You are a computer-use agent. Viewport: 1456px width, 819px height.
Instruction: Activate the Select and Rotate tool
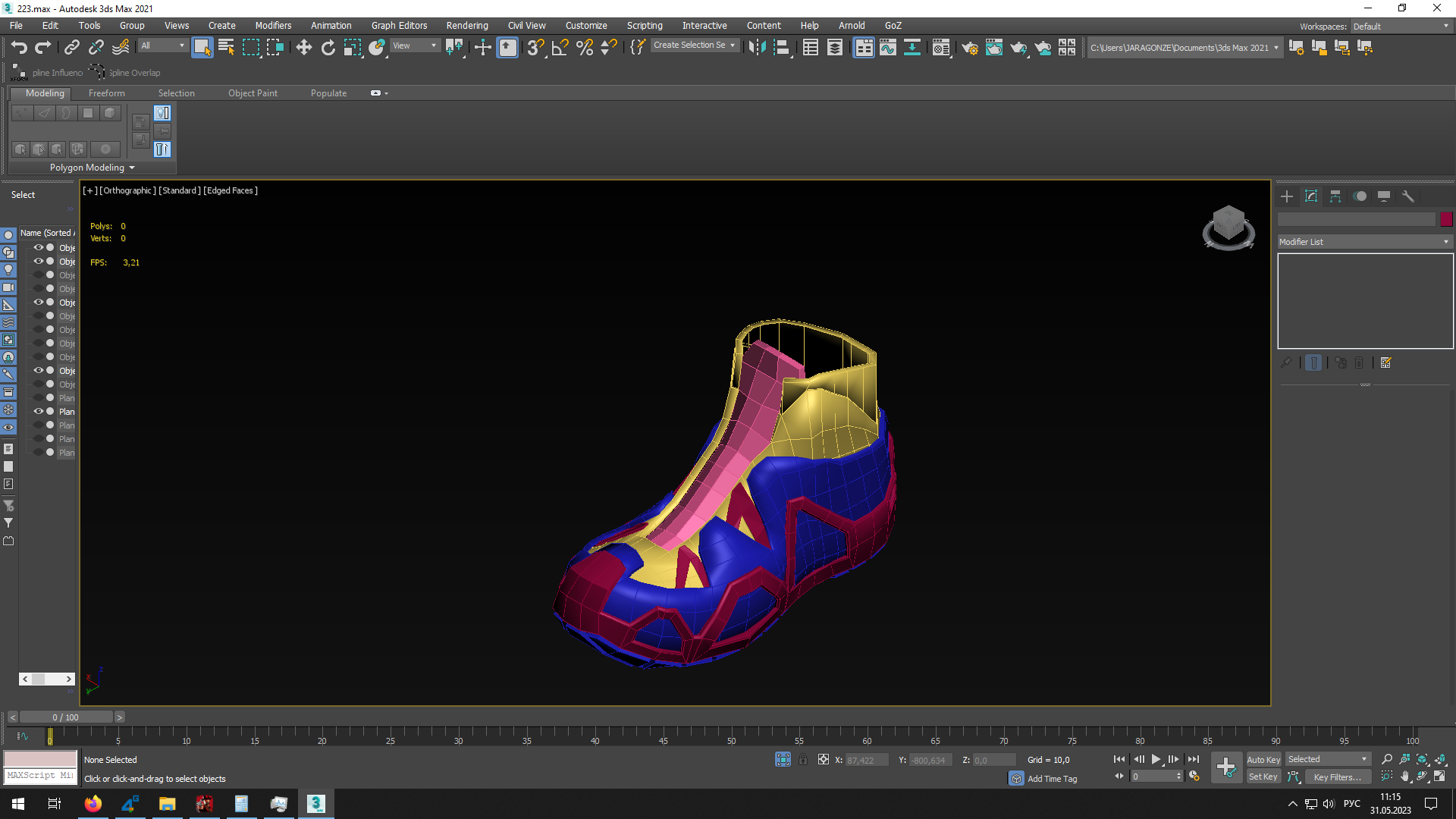click(x=328, y=48)
